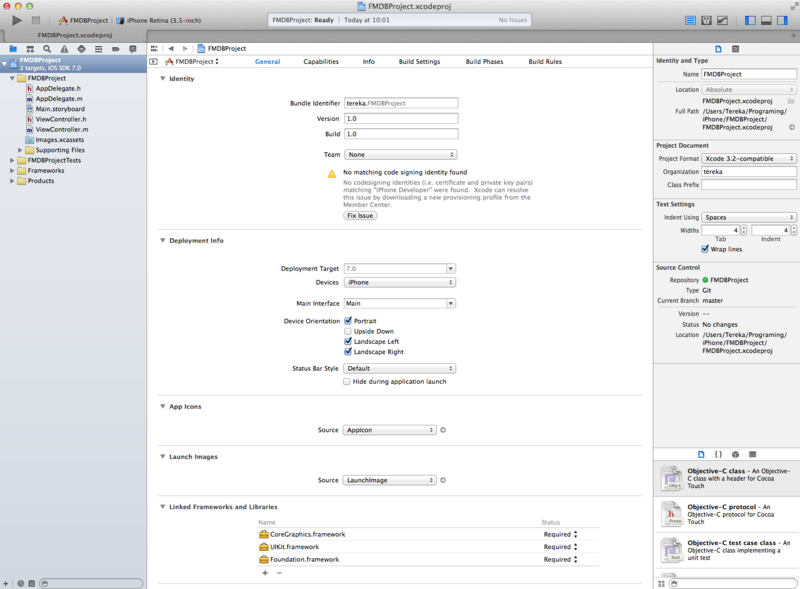Toggle the Navigator pane visibility
Viewport: 800px width, 589px height.
[750, 20]
